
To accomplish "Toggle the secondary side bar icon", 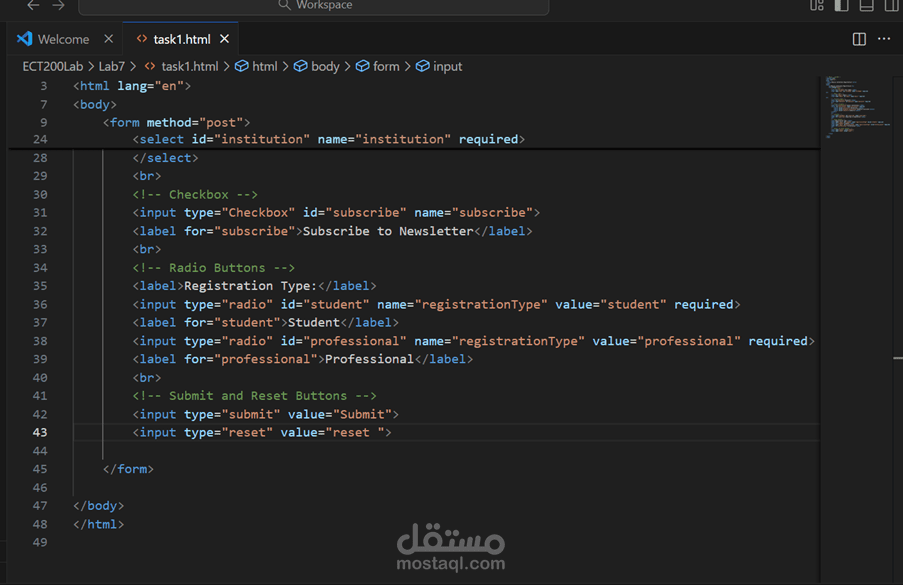I will pyautogui.click(x=890, y=6).
